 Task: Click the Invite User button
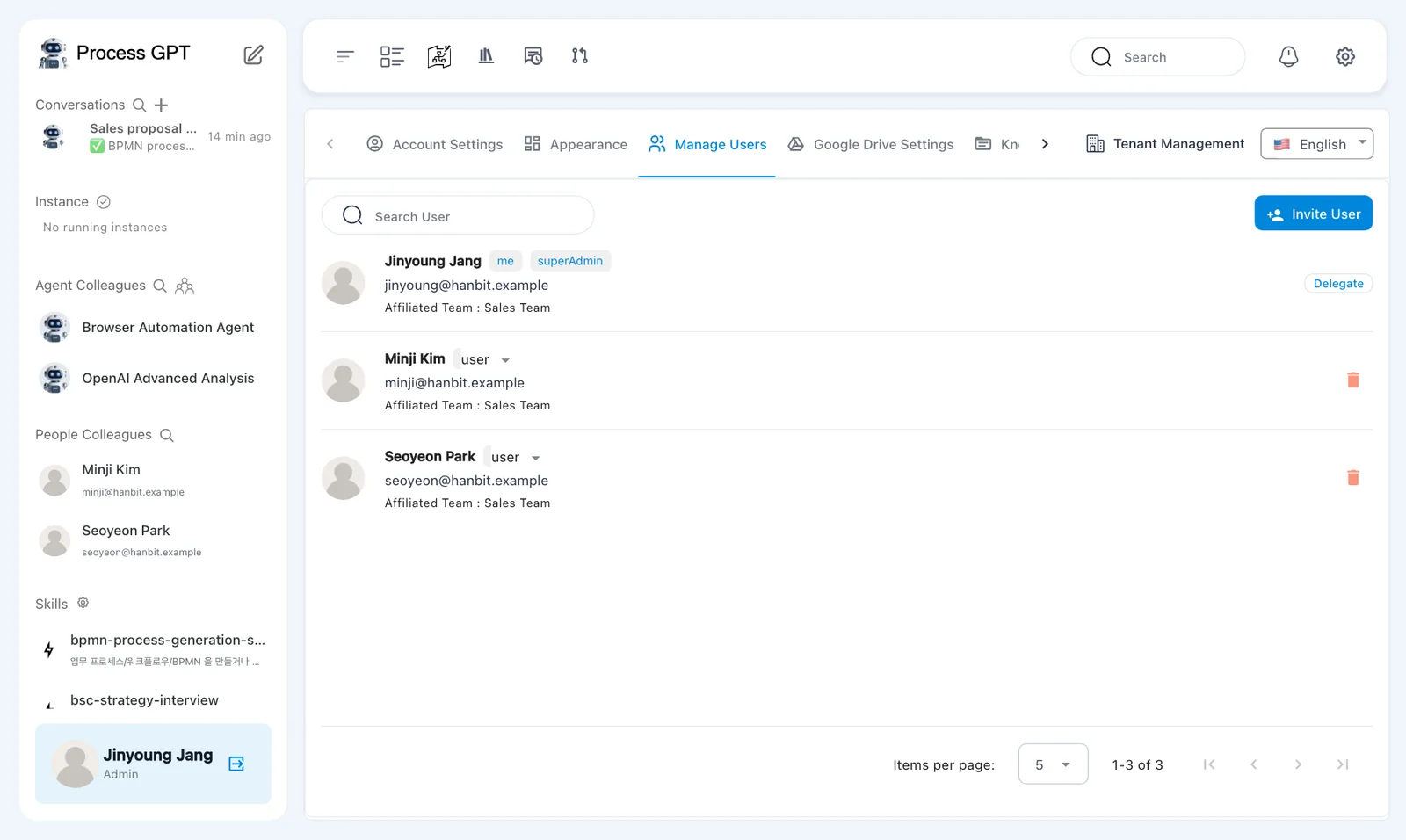pos(1313,214)
